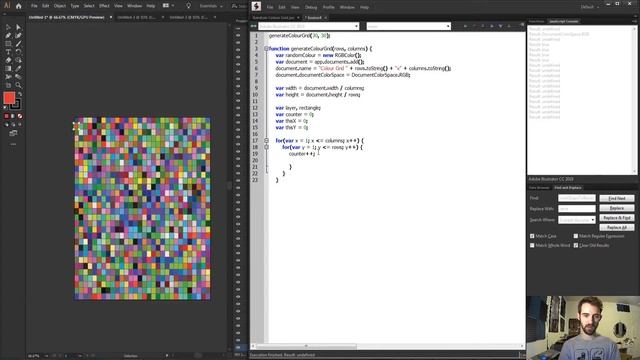Toggle the Match Whole Word checkbox

(532, 245)
